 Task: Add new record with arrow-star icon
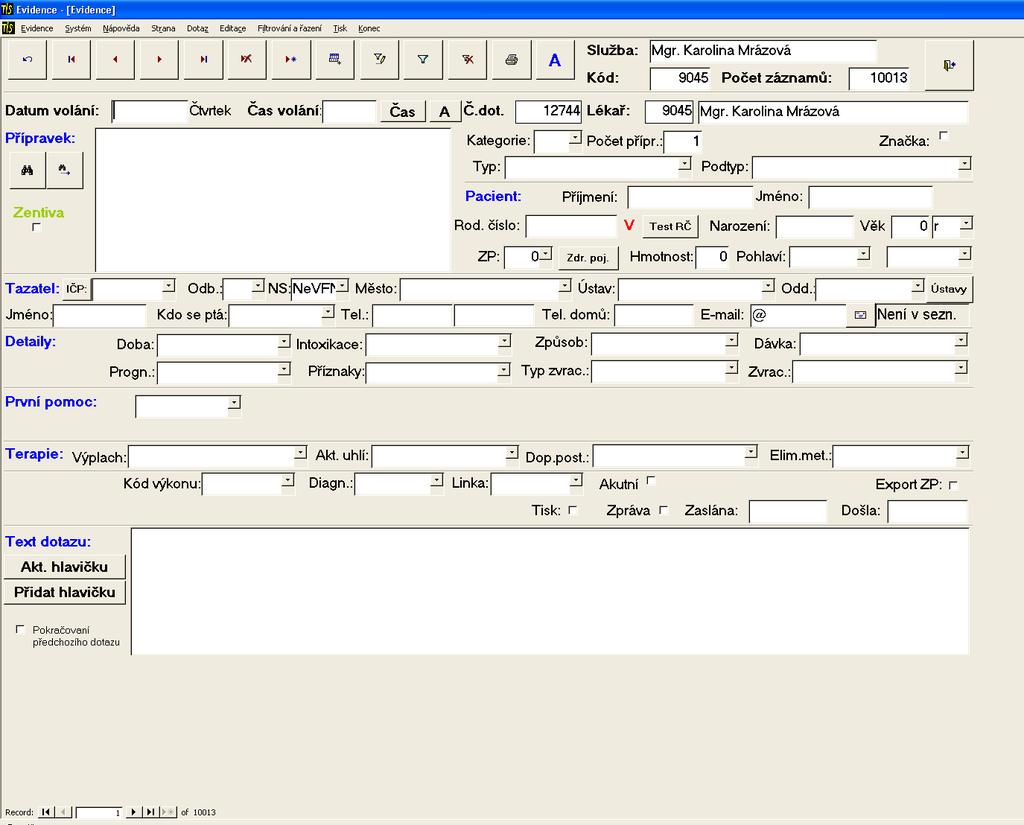coord(291,59)
